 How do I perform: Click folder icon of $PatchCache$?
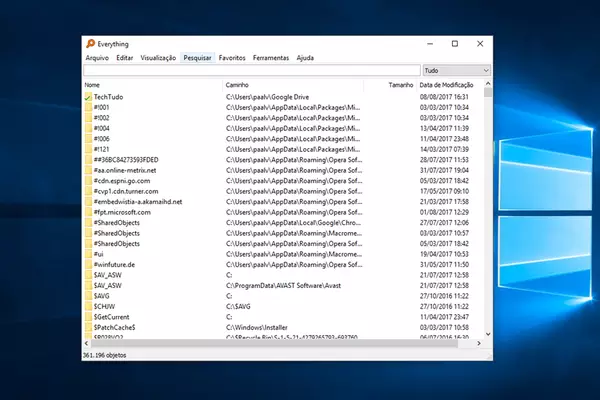(x=88, y=327)
